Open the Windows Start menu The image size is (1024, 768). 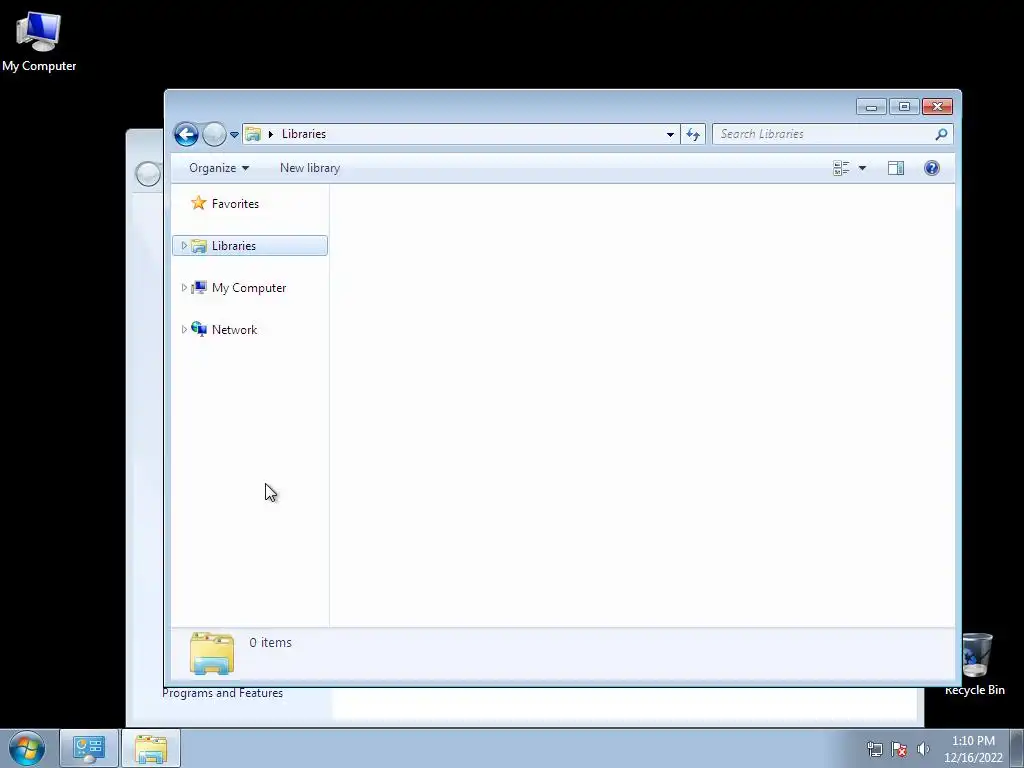(27, 748)
